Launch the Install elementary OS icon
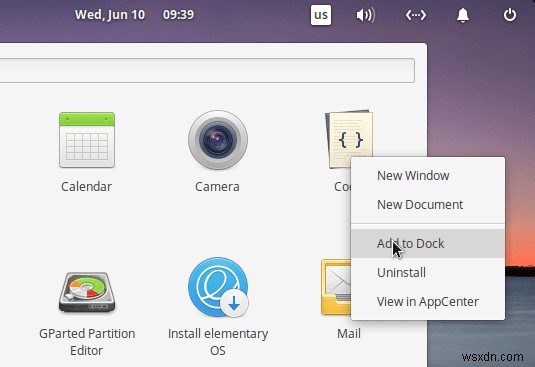 point(218,287)
